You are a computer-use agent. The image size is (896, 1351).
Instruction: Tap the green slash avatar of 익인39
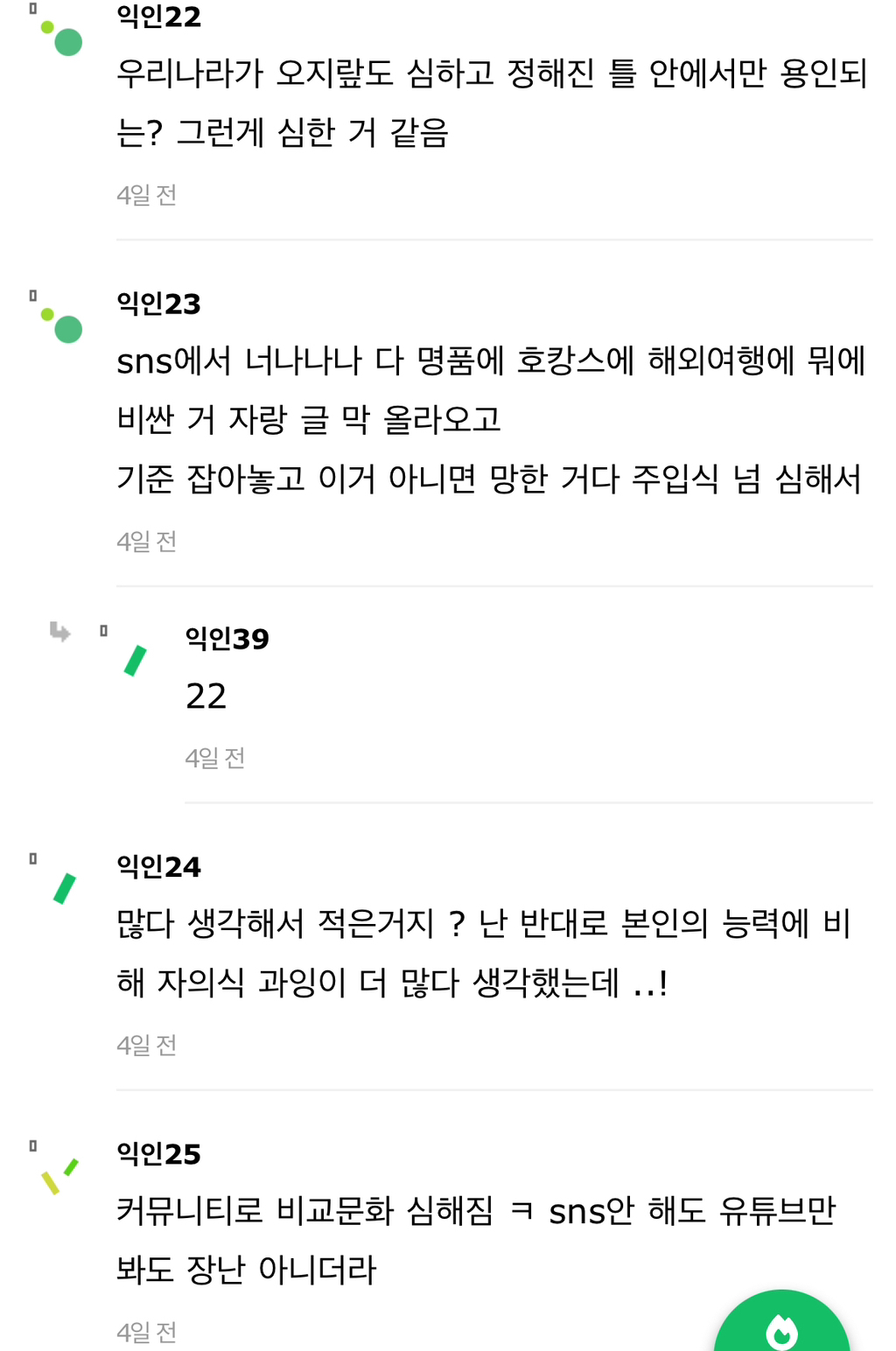(x=136, y=661)
